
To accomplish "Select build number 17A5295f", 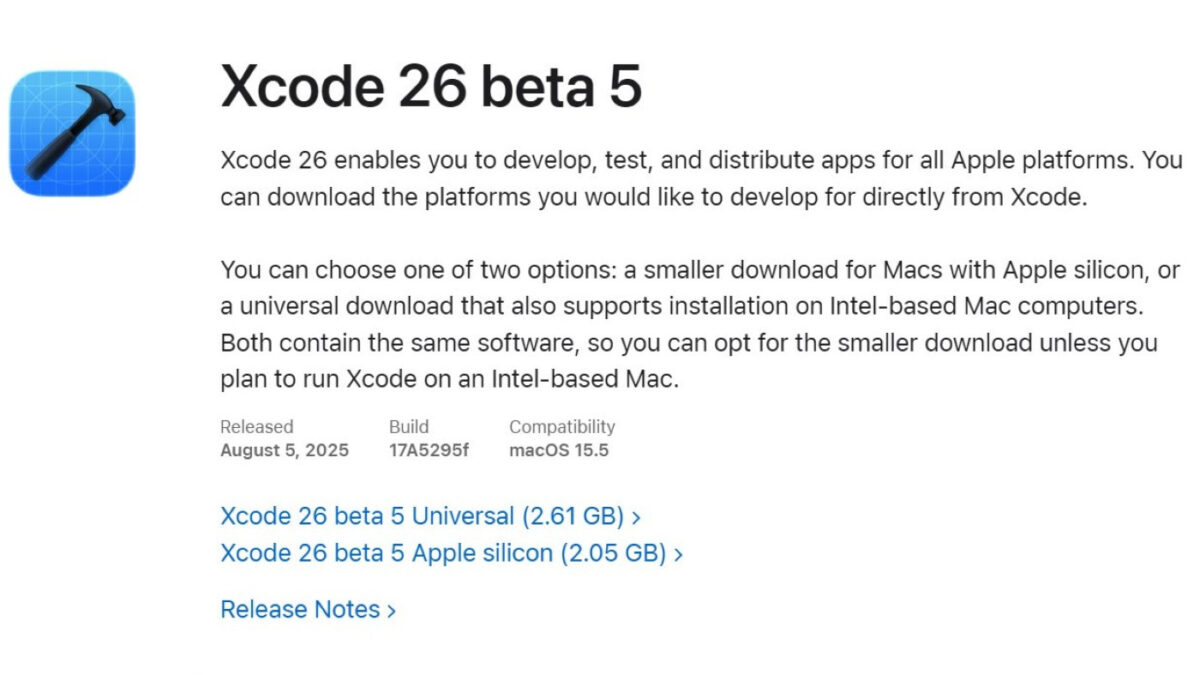I will click(x=429, y=450).
